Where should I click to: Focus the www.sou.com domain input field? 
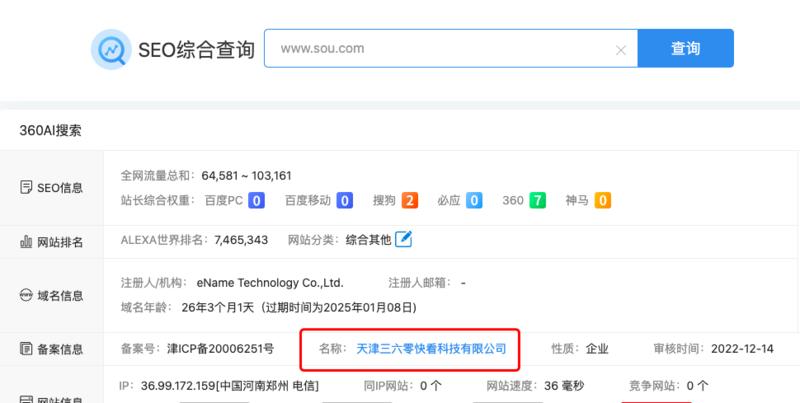pos(440,48)
